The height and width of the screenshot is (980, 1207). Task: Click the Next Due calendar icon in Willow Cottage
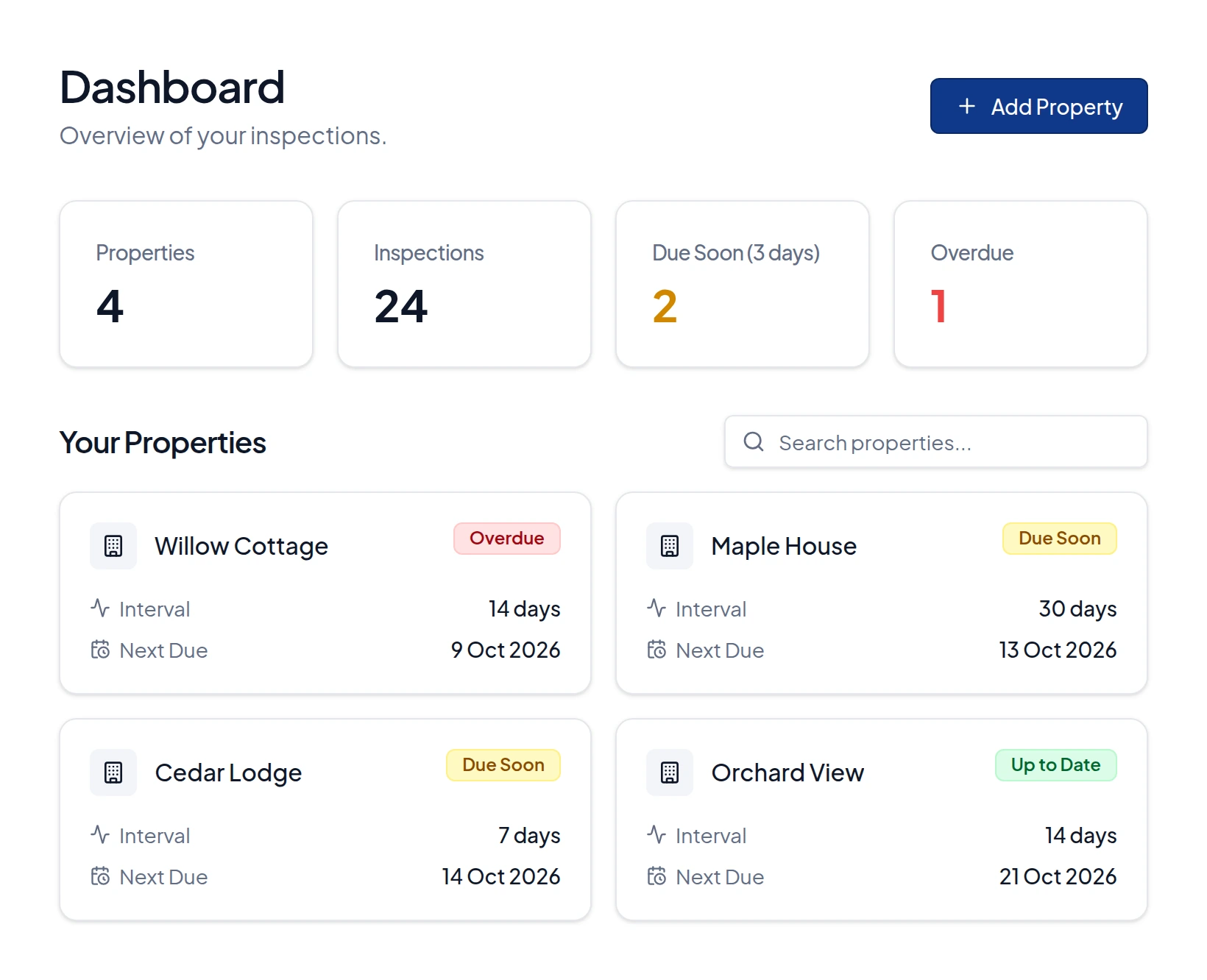pos(100,649)
